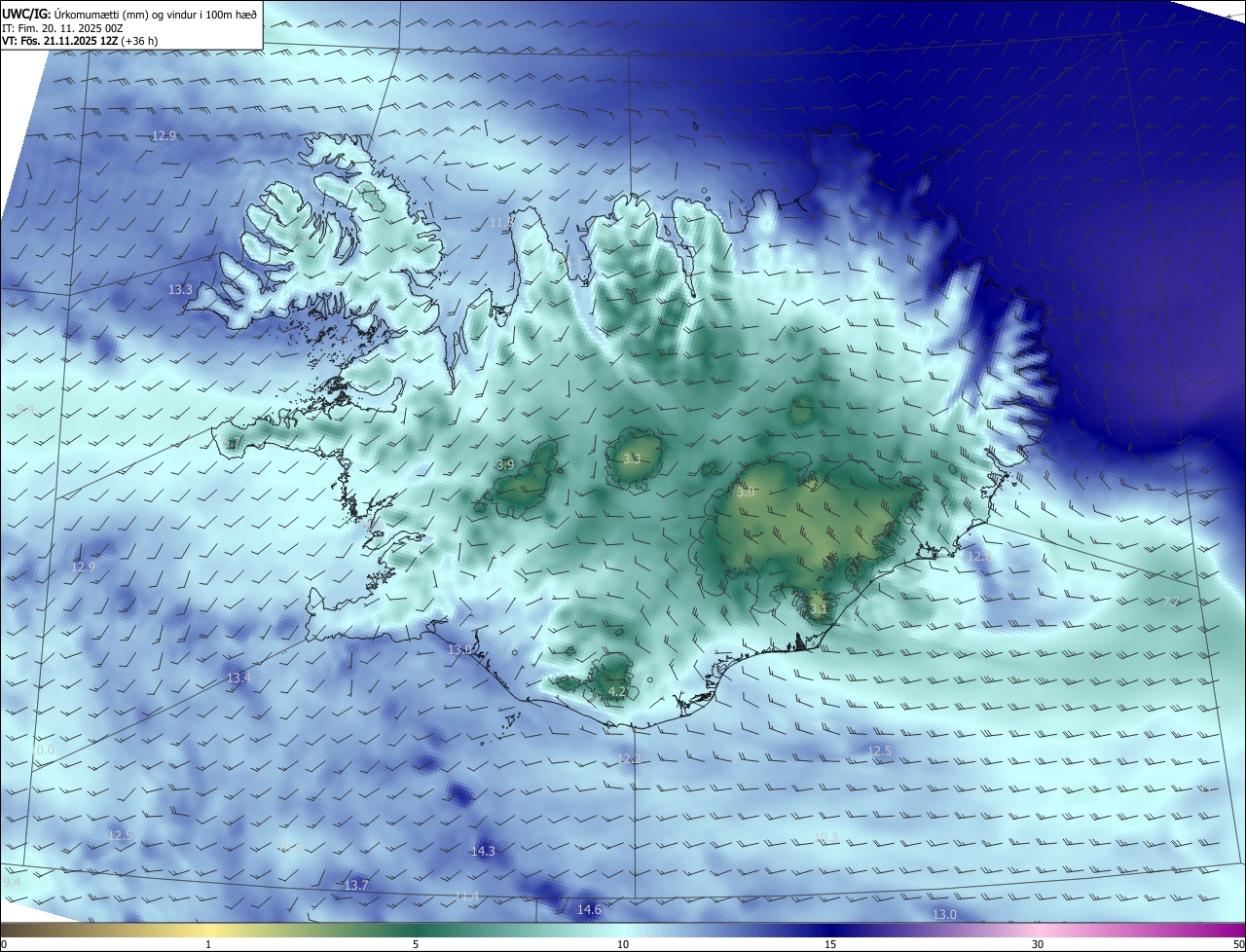Click the 3.1 value near the southeast coast
Viewport: 1246px width, 952px height.
click(818, 609)
